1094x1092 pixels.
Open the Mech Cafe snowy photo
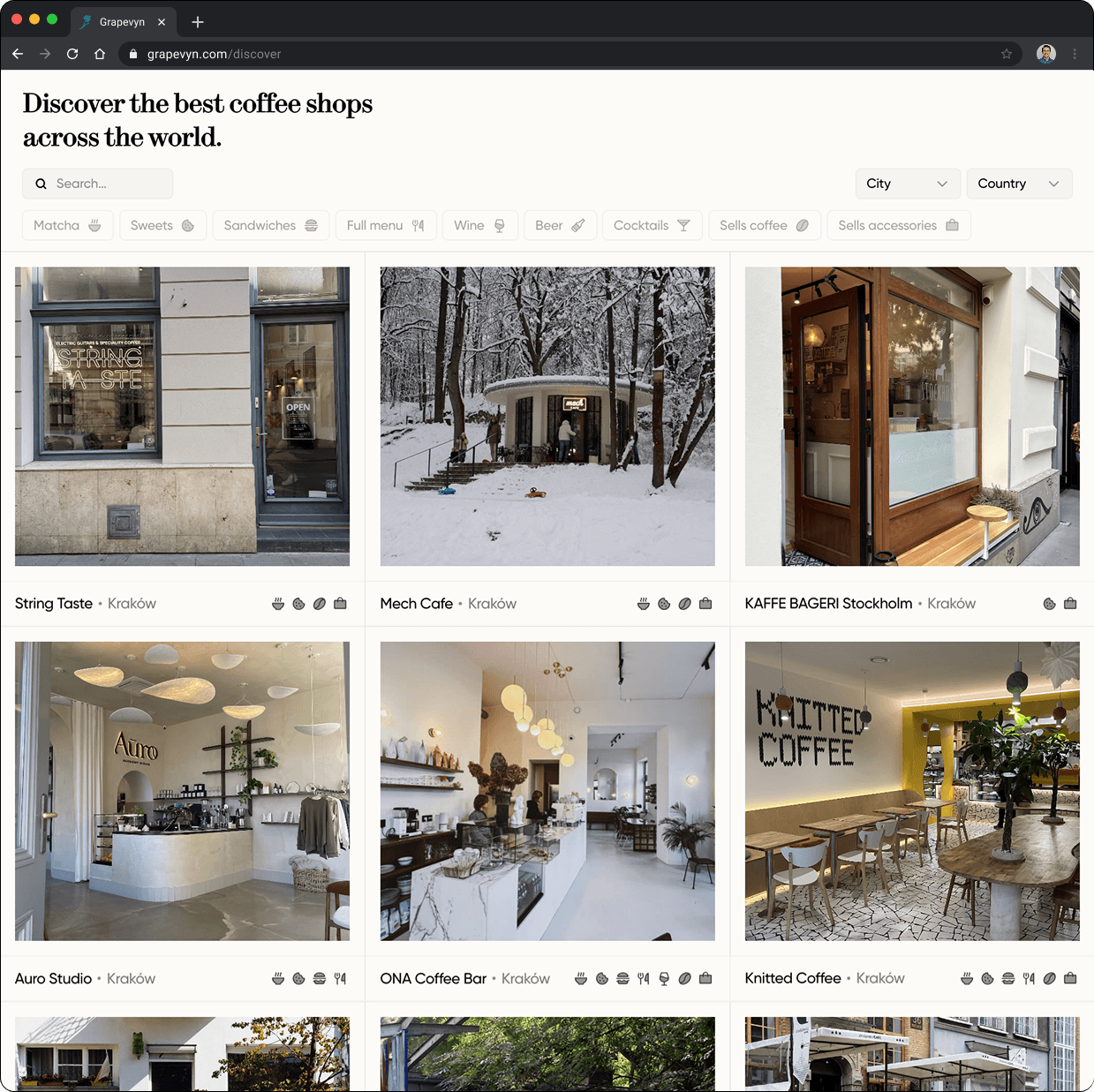tap(547, 417)
